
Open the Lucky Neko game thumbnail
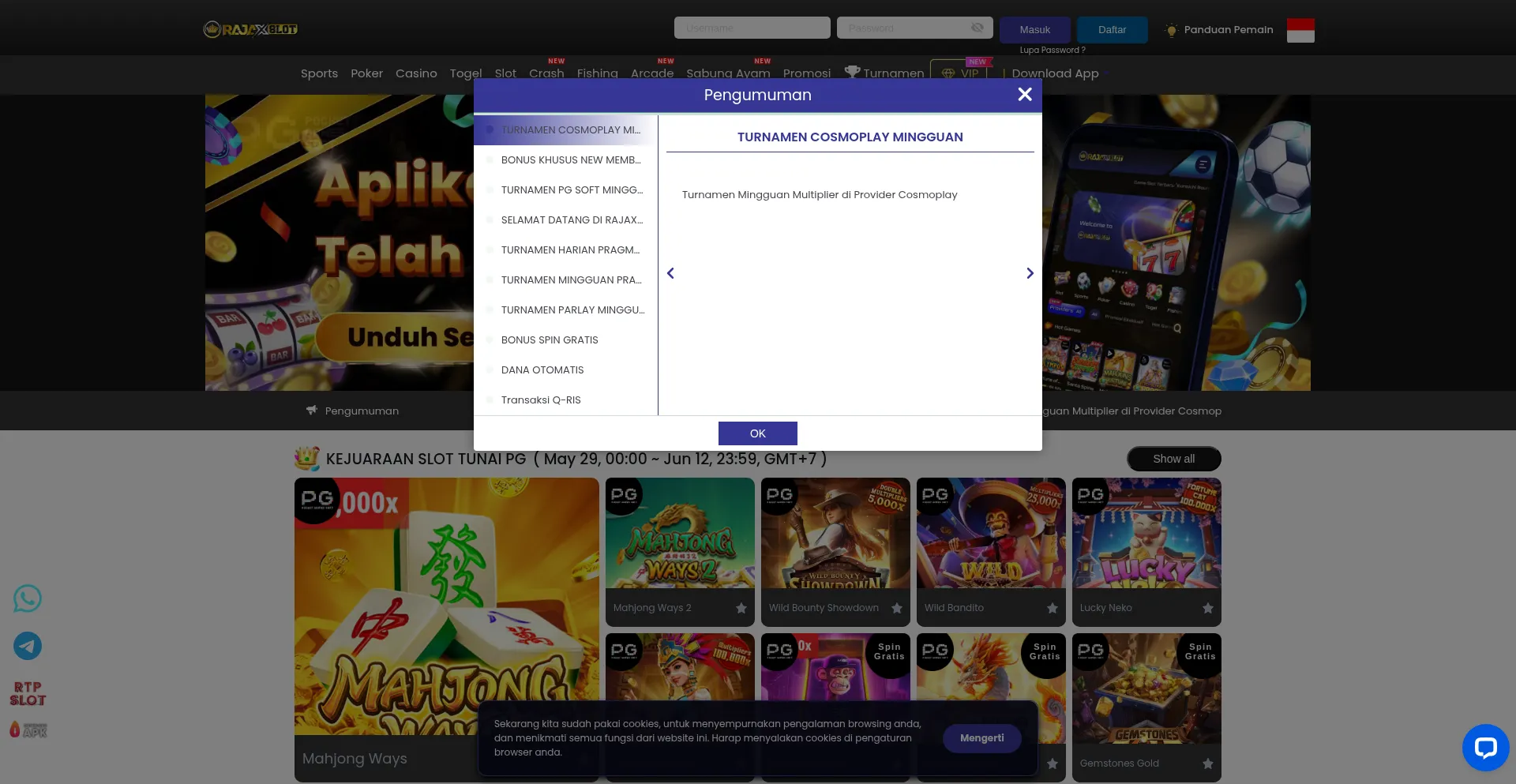(x=1146, y=533)
